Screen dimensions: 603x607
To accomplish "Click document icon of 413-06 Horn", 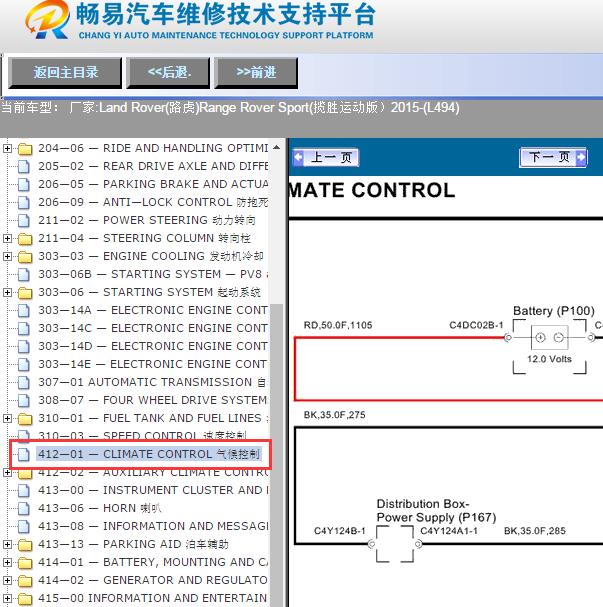I will 24,509.
